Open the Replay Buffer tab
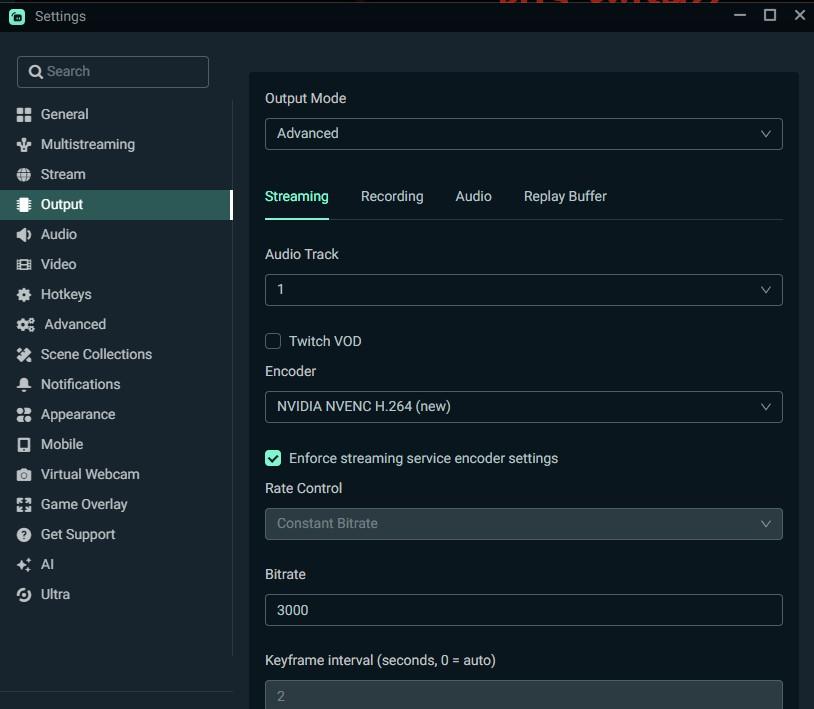Image resolution: width=814 pixels, height=709 pixels. pyautogui.click(x=565, y=197)
